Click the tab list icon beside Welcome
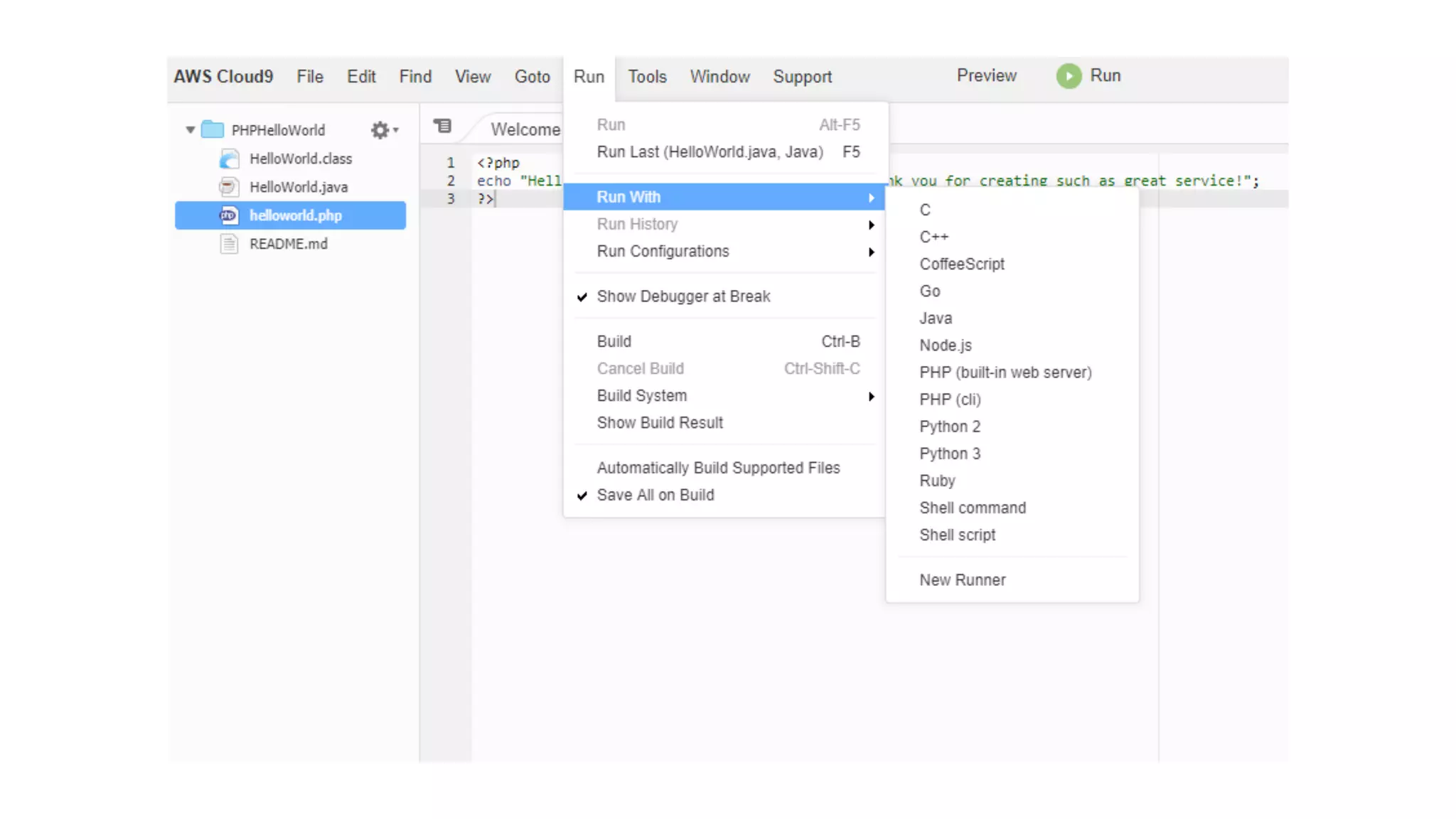This screenshot has width=1456, height=819. [443, 127]
